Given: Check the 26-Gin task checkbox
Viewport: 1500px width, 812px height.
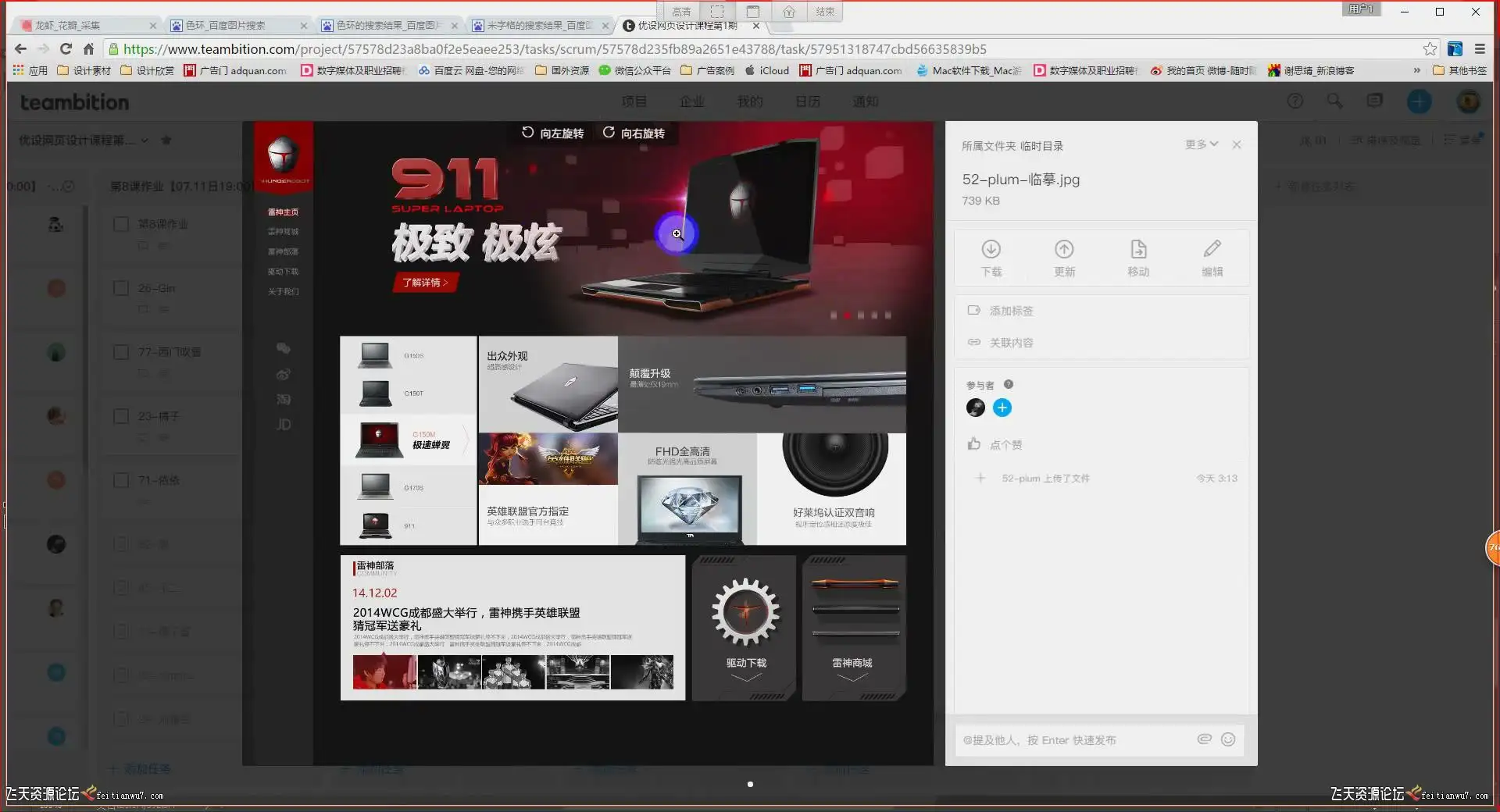Looking at the screenshot, I should [121, 288].
